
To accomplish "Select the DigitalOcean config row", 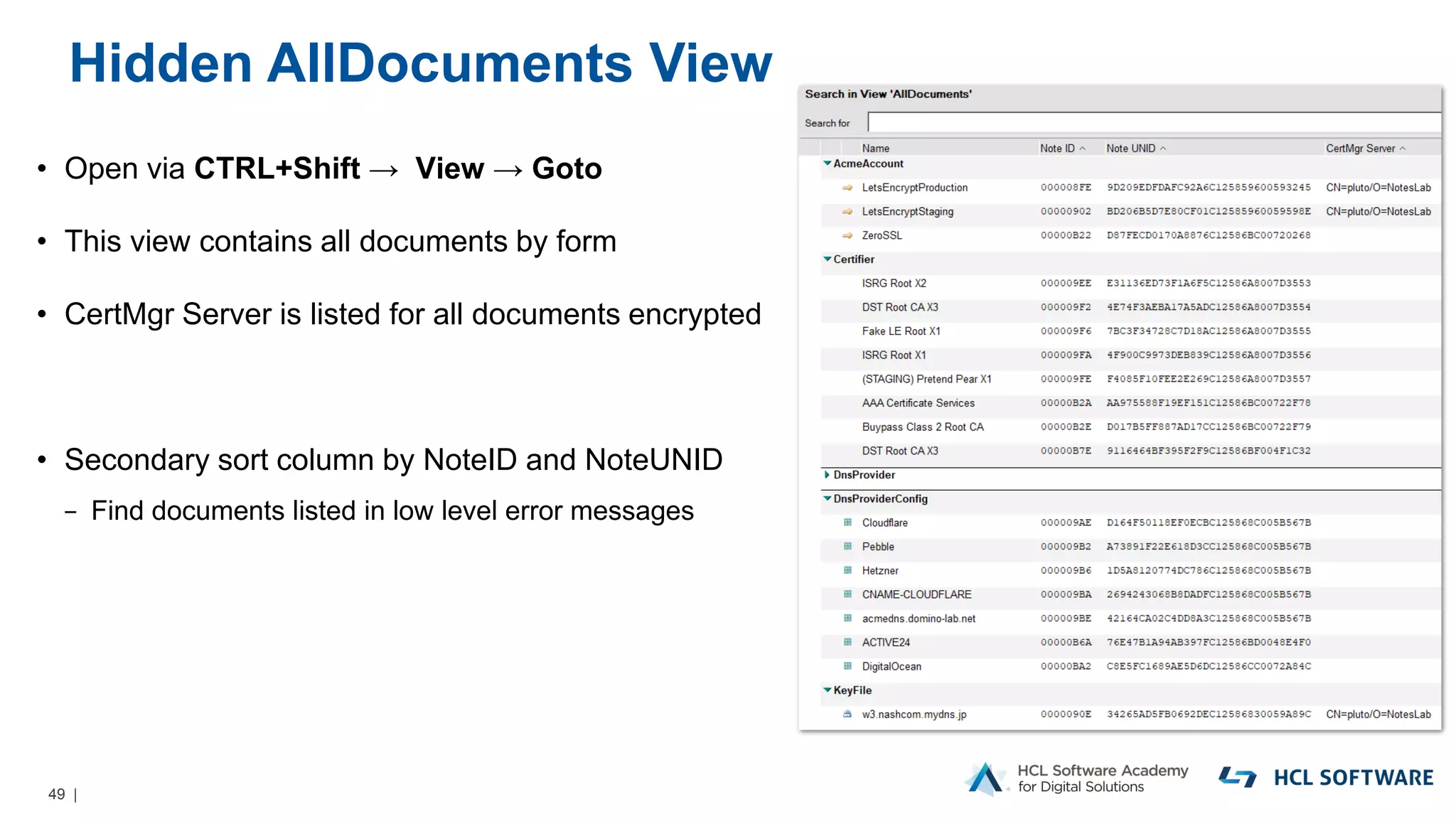I will coord(1130,666).
